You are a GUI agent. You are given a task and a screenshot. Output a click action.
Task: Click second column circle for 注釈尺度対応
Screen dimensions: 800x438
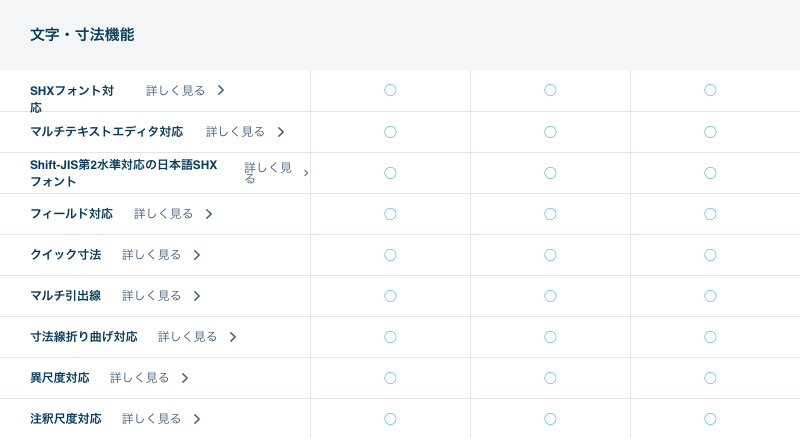550,419
